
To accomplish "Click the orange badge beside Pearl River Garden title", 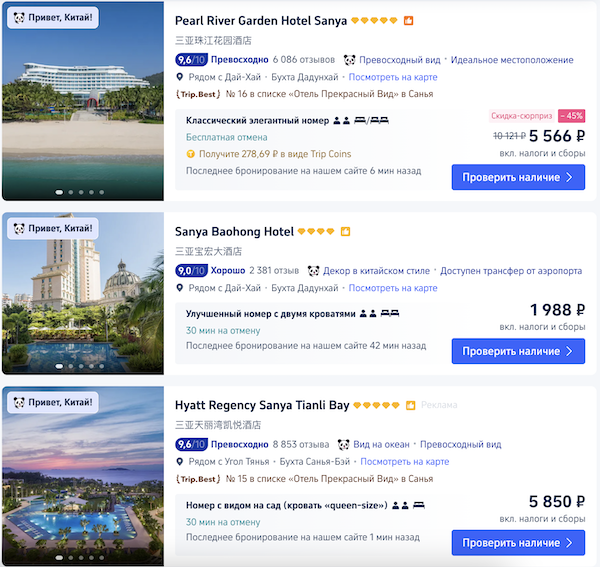I will pyautogui.click(x=409, y=21).
